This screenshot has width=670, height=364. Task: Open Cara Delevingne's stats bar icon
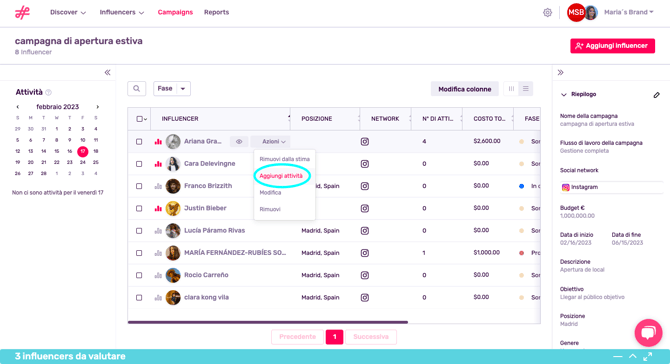(158, 164)
